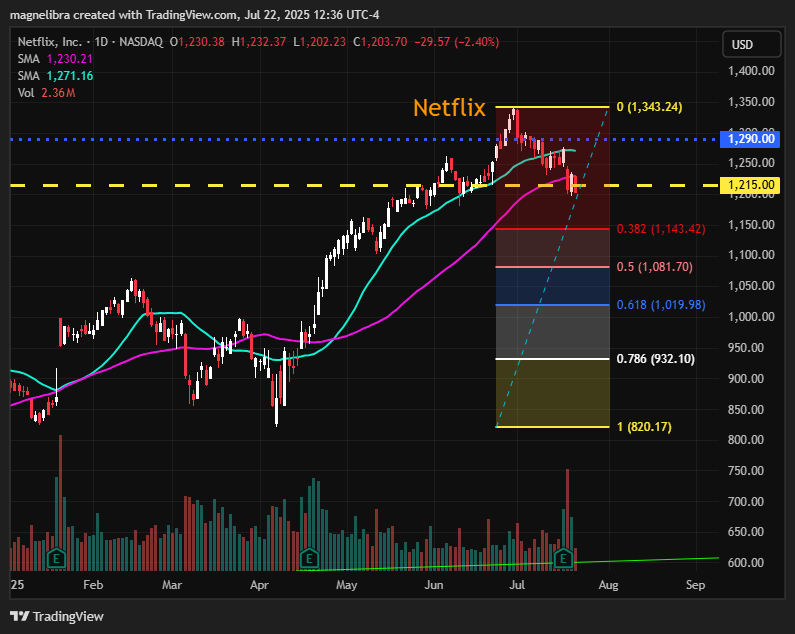
Task: Select the Netflix, Inc. symbol title
Action: click(49, 42)
